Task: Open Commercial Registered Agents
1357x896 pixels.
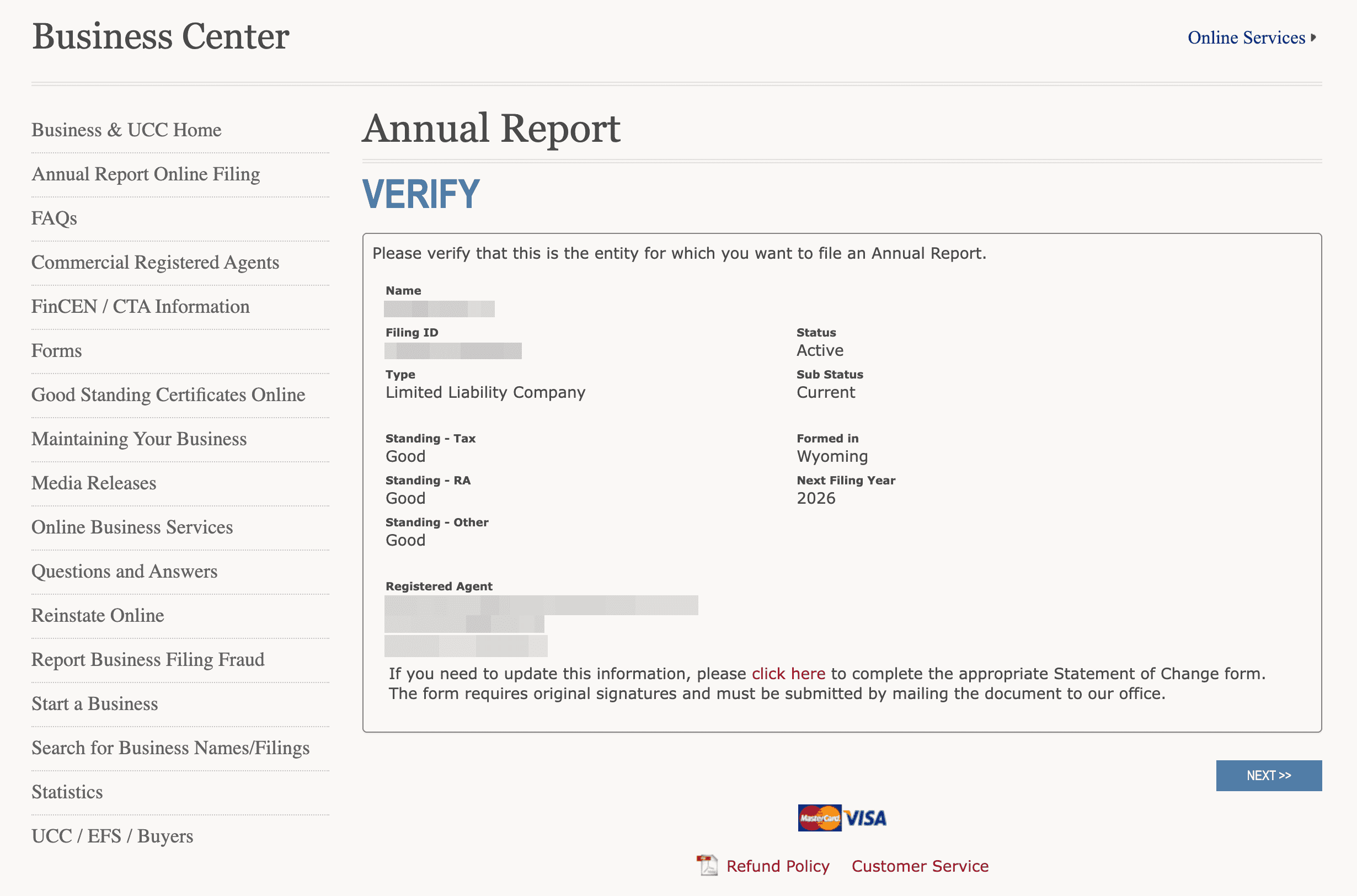Action: [156, 262]
